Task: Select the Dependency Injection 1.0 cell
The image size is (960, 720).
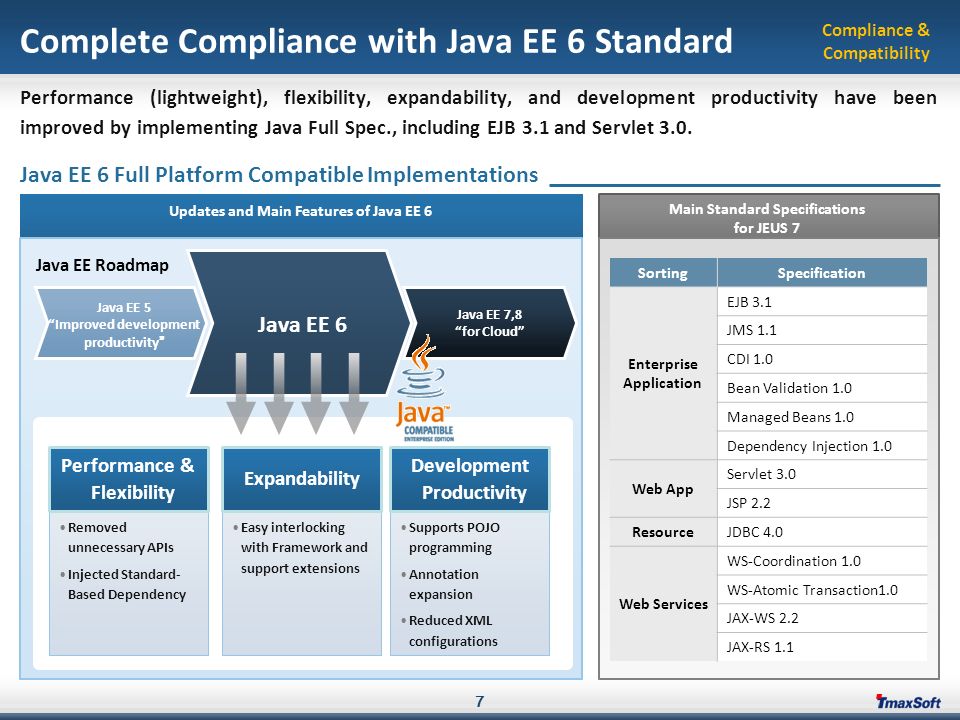Action: click(x=822, y=446)
